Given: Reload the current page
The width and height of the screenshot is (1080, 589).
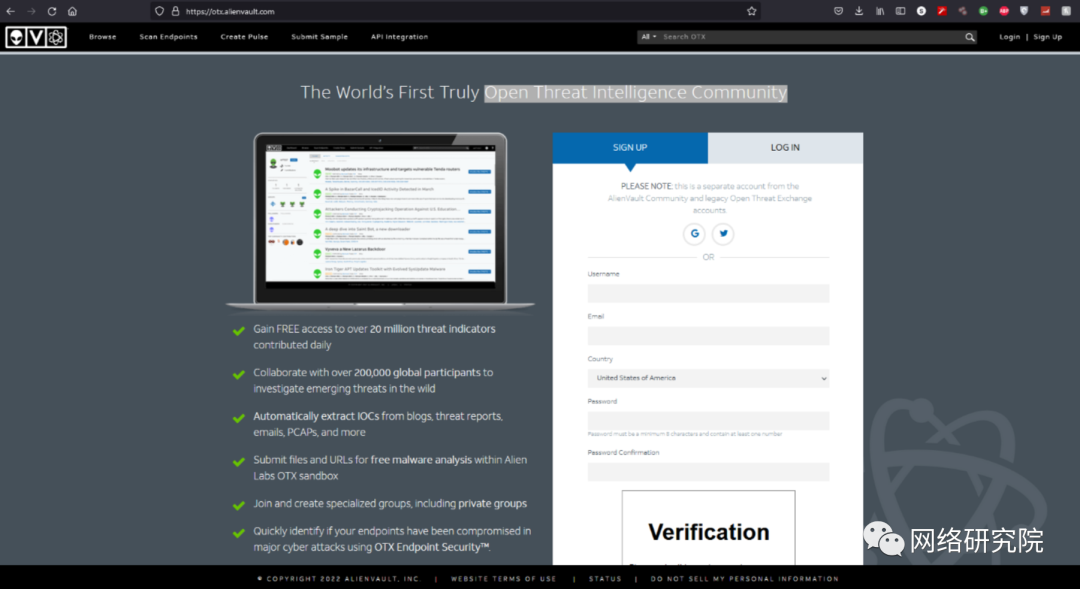Looking at the screenshot, I should coord(52,11).
